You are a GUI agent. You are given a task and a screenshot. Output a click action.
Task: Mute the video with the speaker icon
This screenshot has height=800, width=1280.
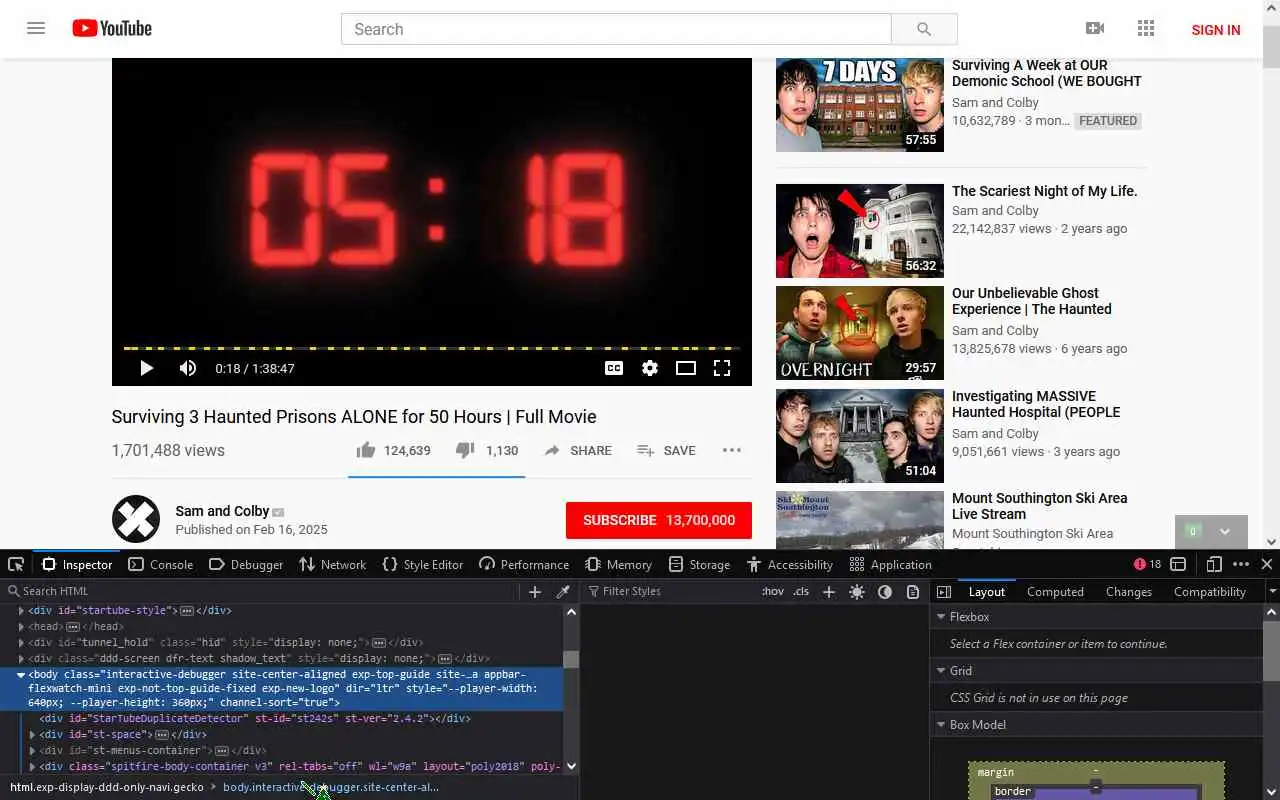click(x=188, y=368)
